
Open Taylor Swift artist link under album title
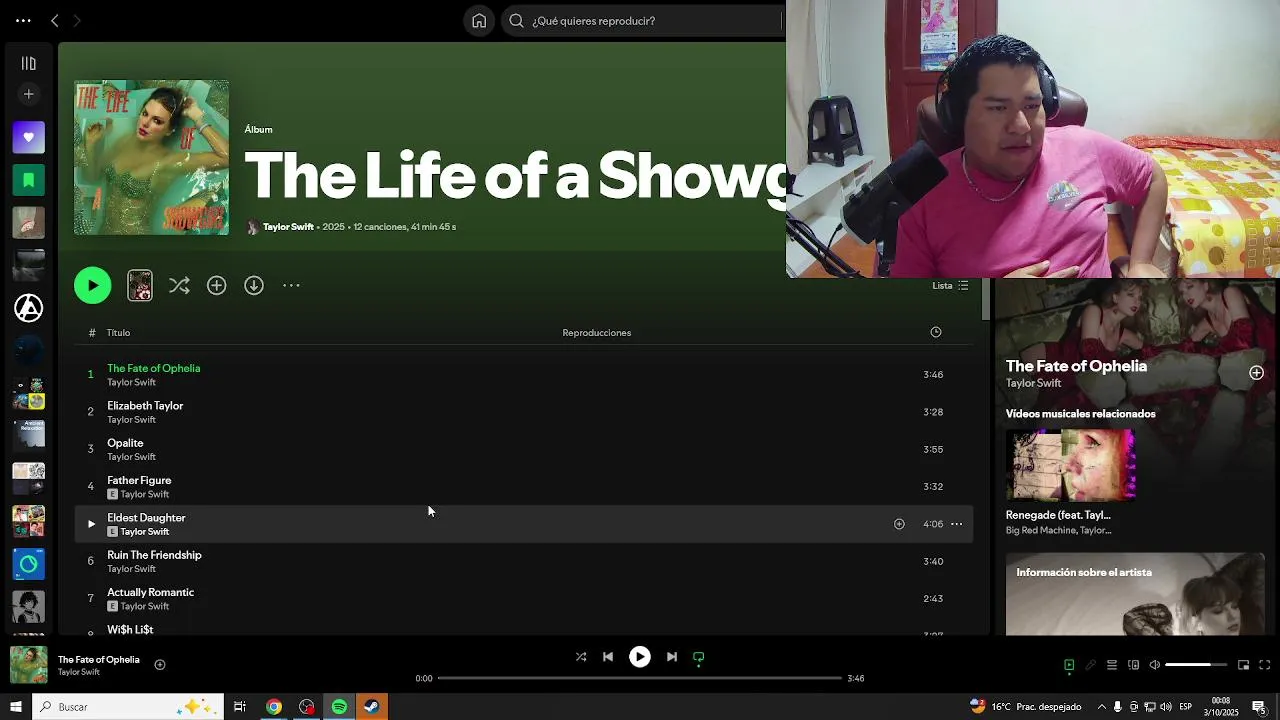288,227
